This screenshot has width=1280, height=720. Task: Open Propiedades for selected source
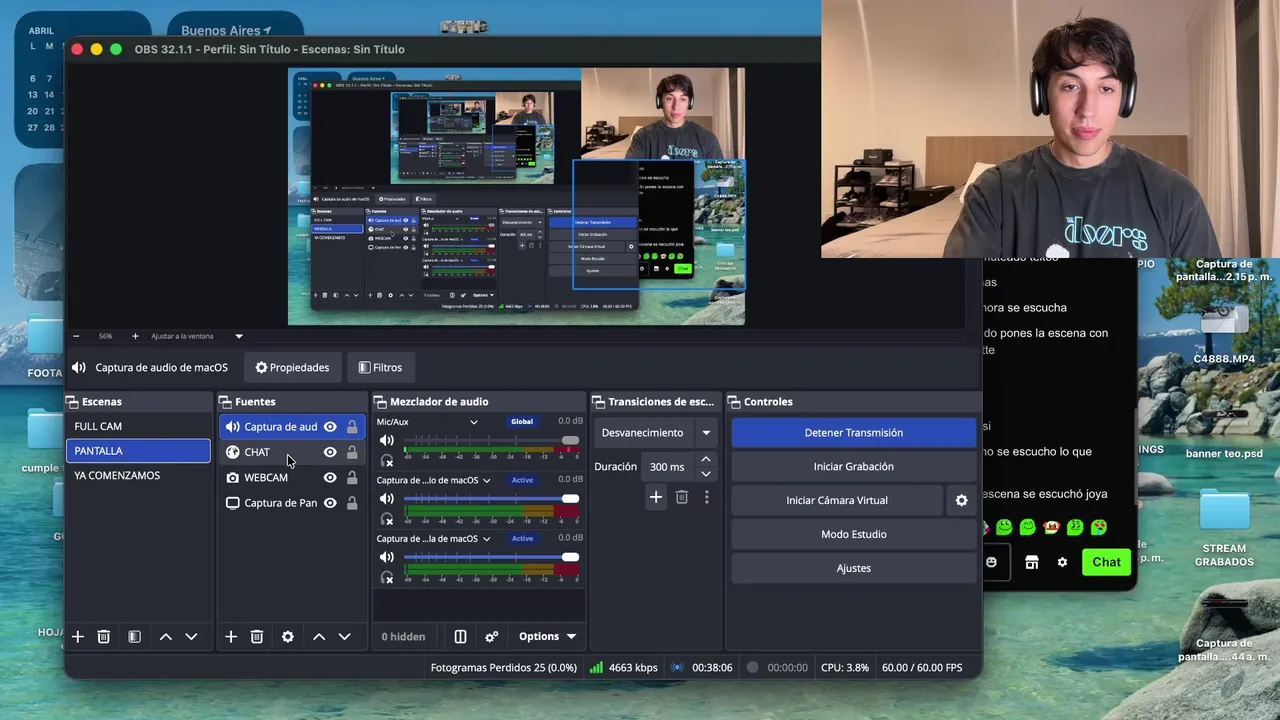pyautogui.click(x=292, y=367)
